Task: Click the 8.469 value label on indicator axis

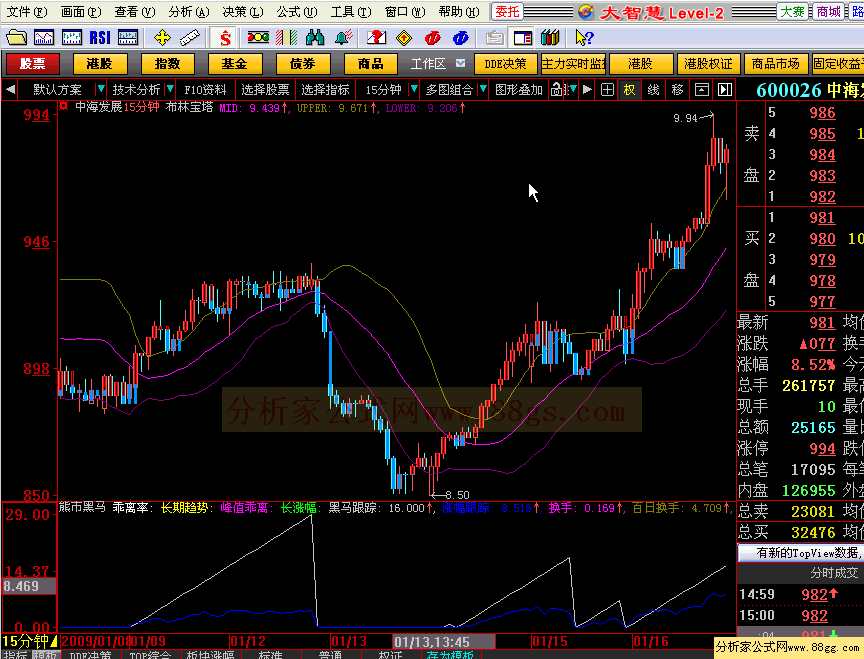Action: click(x=29, y=586)
